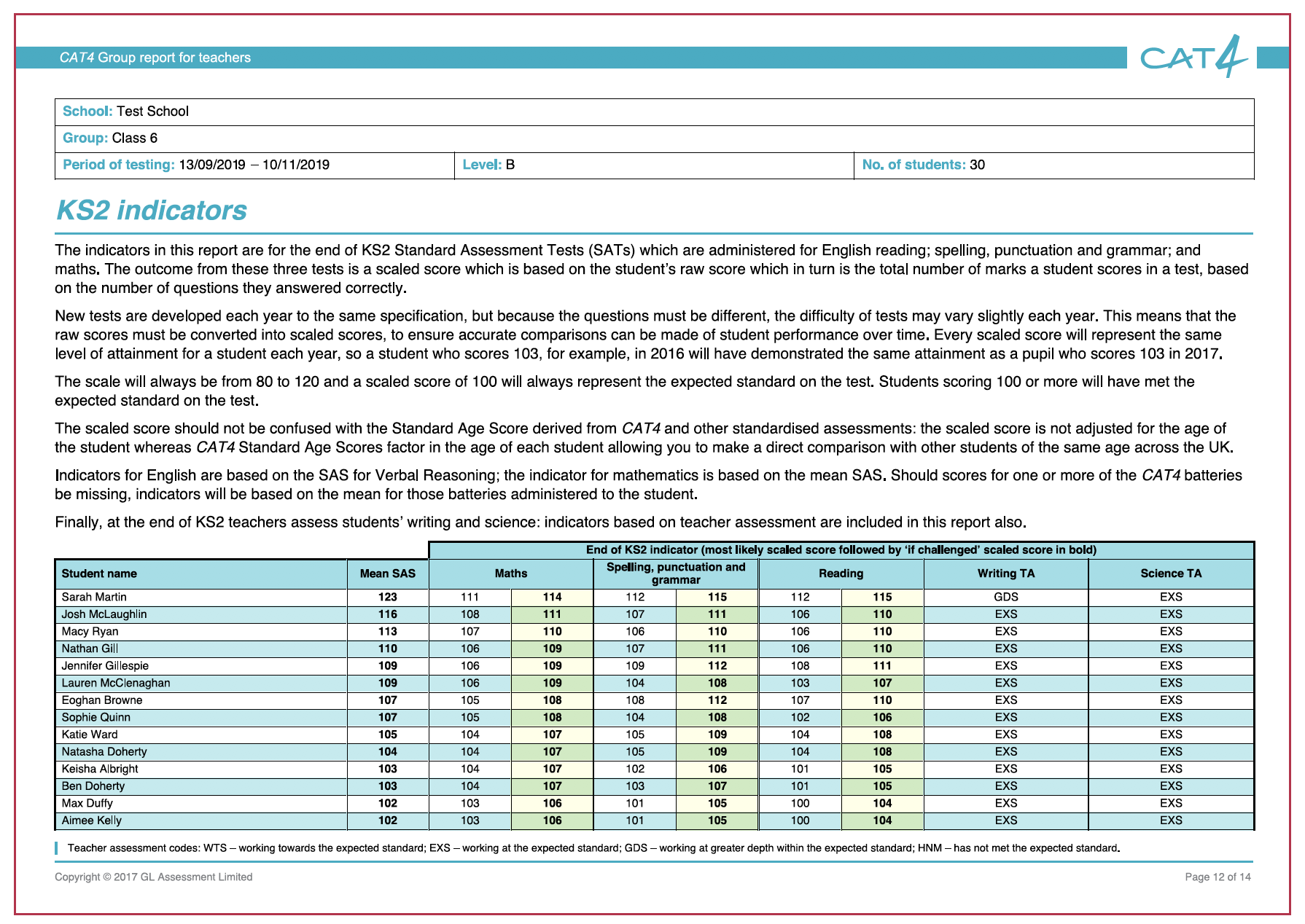Select student name Macy Ryan
The width and height of the screenshot is (1305, 924).
(90, 632)
